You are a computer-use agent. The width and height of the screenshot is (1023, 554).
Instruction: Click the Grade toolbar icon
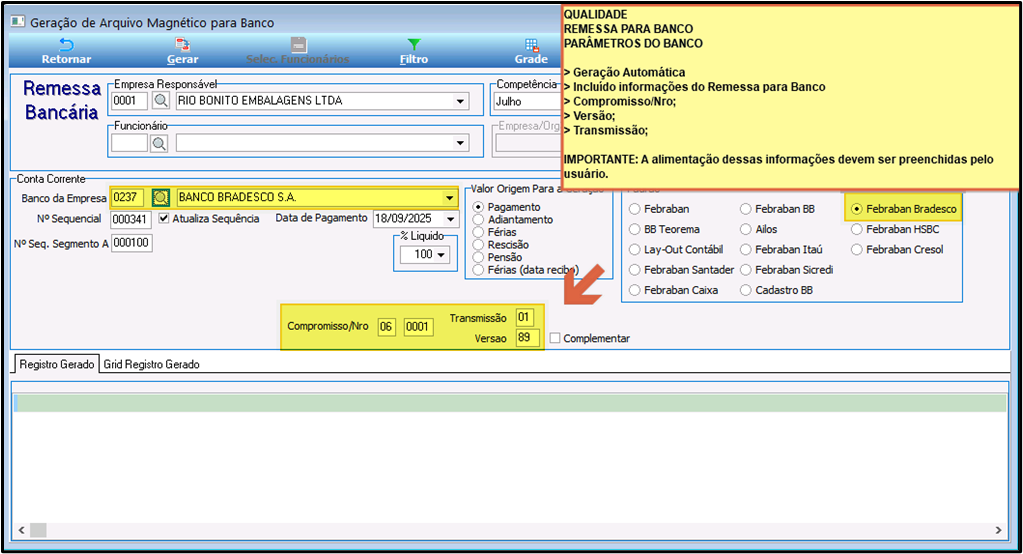tap(531, 45)
